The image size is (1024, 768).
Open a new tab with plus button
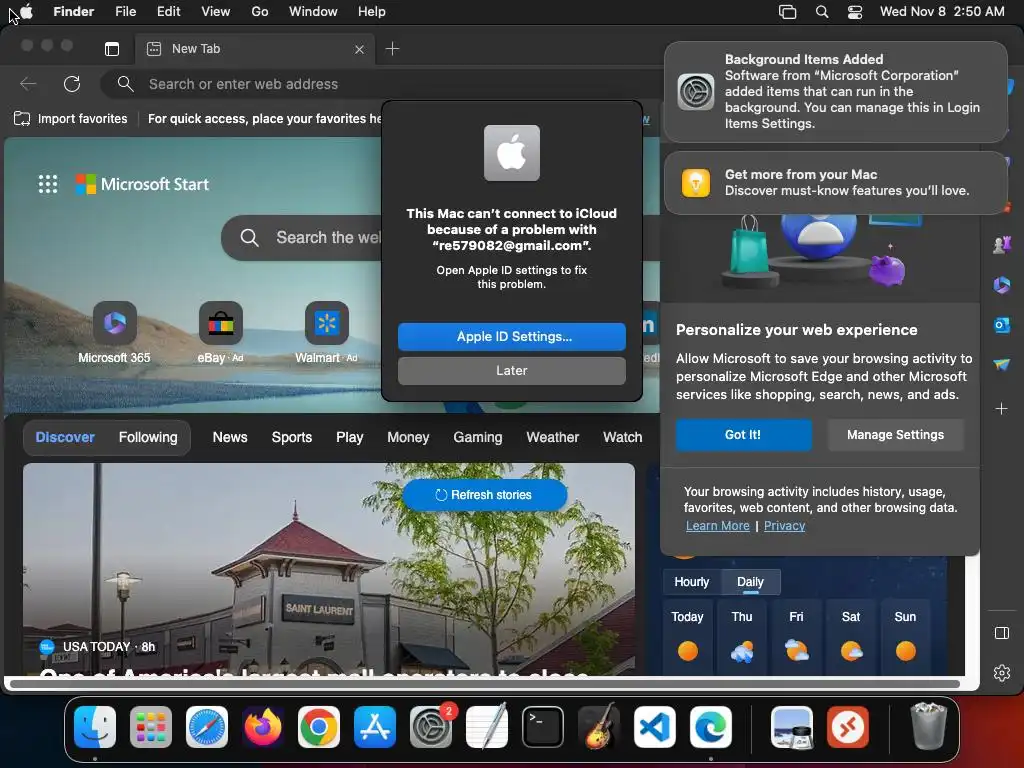[392, 49]
